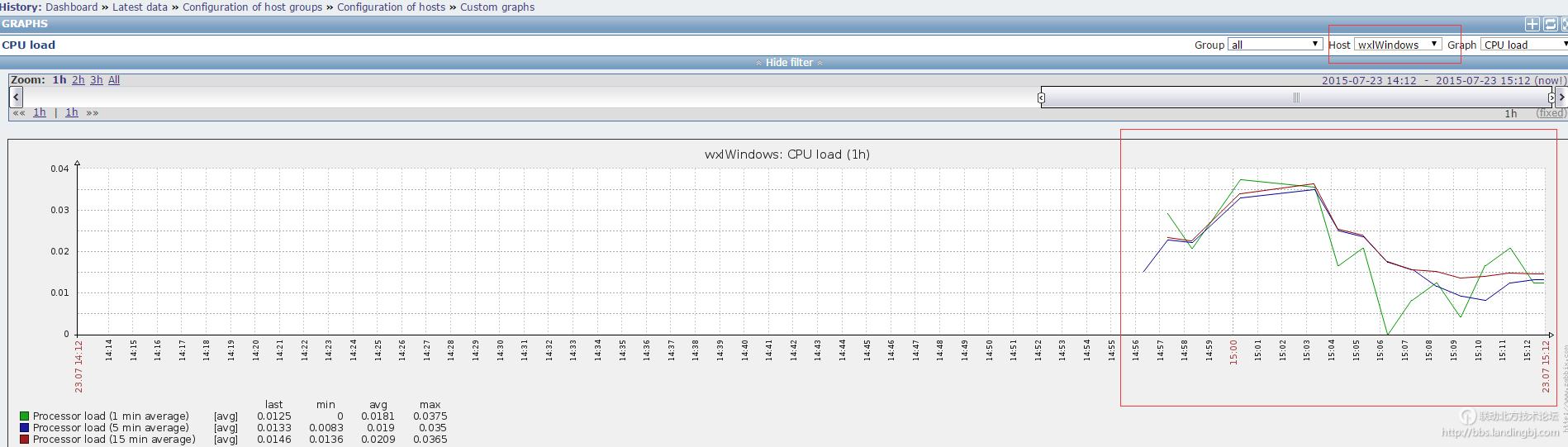Click the left resize handle of time slider
Screen dimensions: 1568x447
pos(1041,98)
